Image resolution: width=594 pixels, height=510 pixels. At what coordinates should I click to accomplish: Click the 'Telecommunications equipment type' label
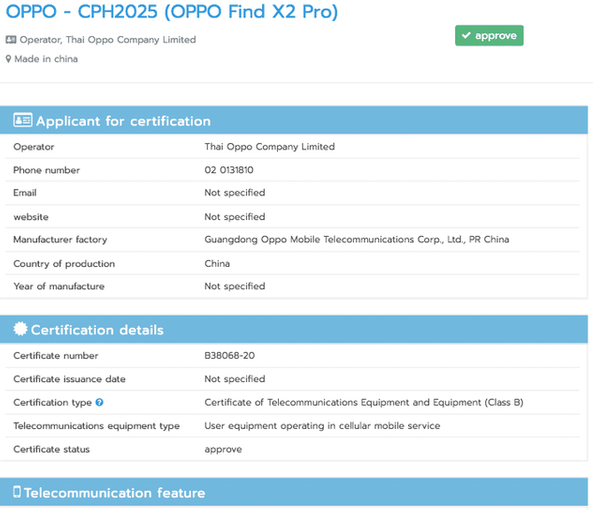click(x=97, y=426)
